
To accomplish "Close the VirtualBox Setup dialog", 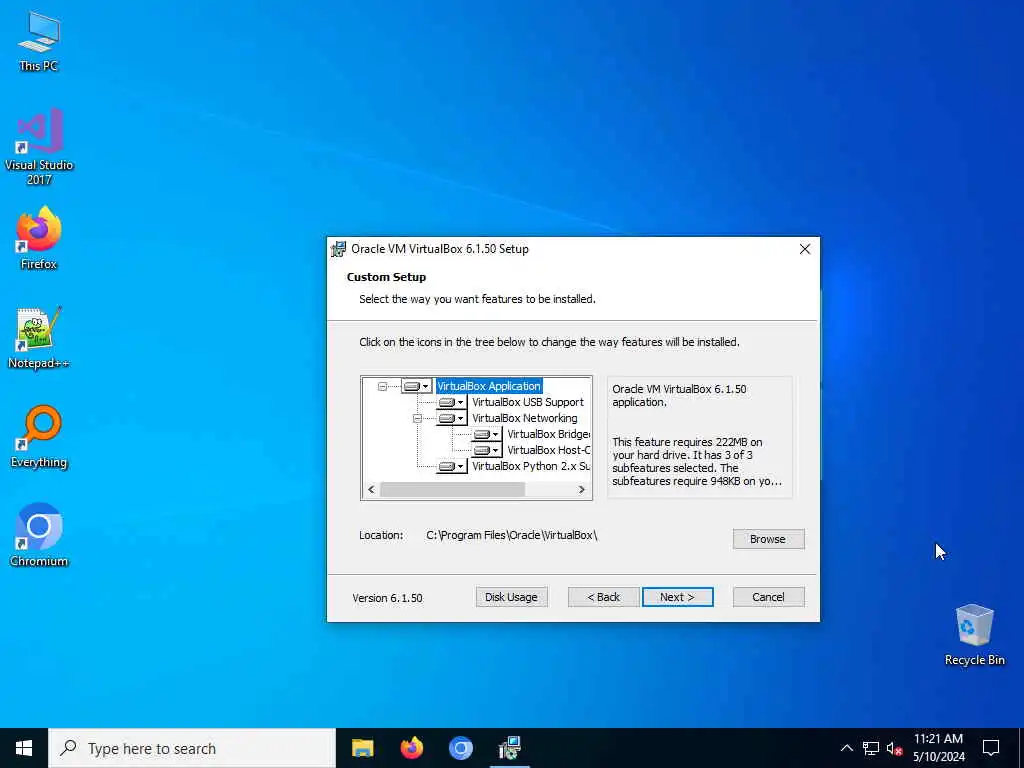I will [x=805, y=249].
